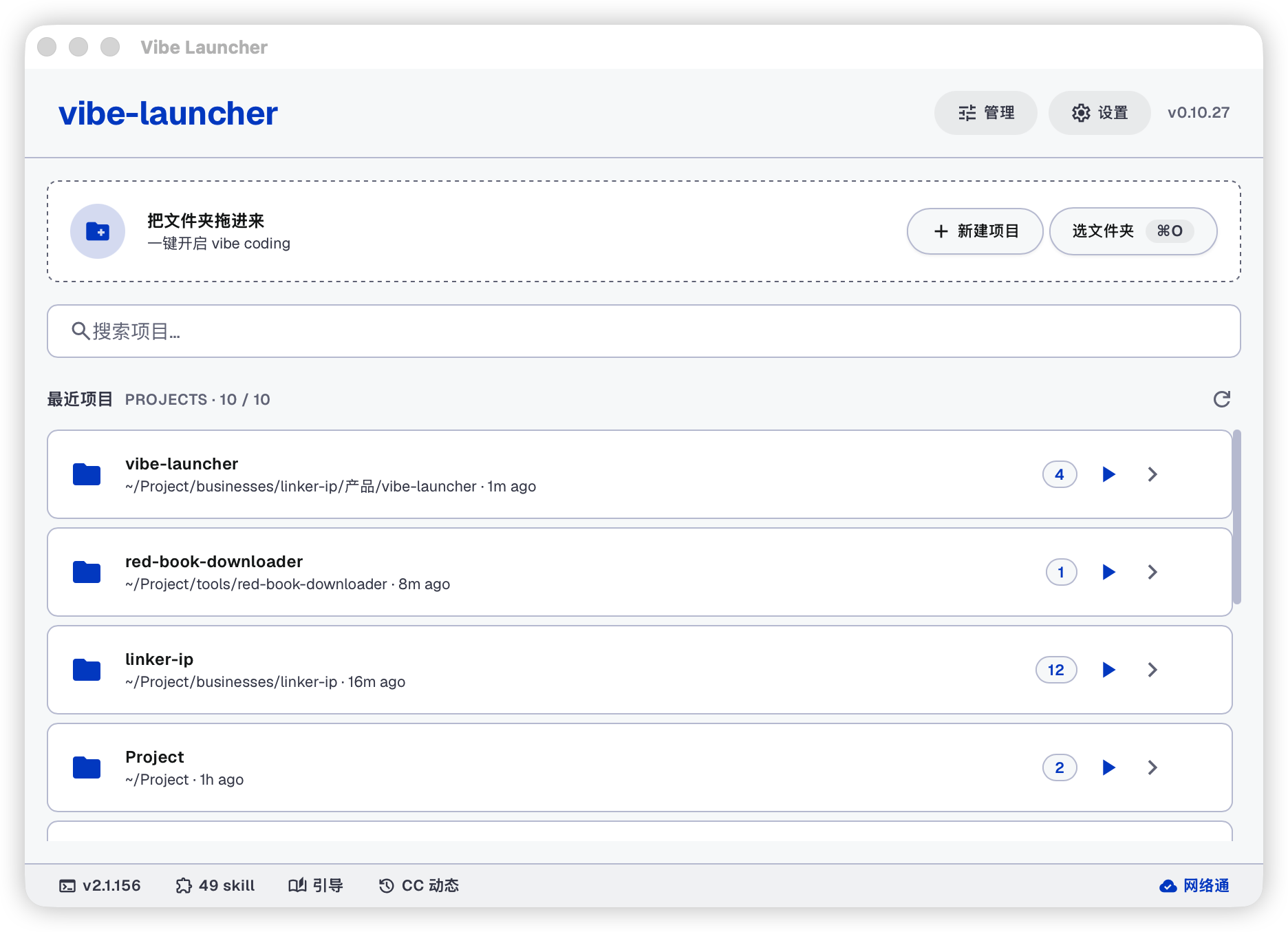The width and height of the screenshot is (1288, 932).
Task: Click the ~/Project · 1h ago path text
Action: tap(184, 780)
